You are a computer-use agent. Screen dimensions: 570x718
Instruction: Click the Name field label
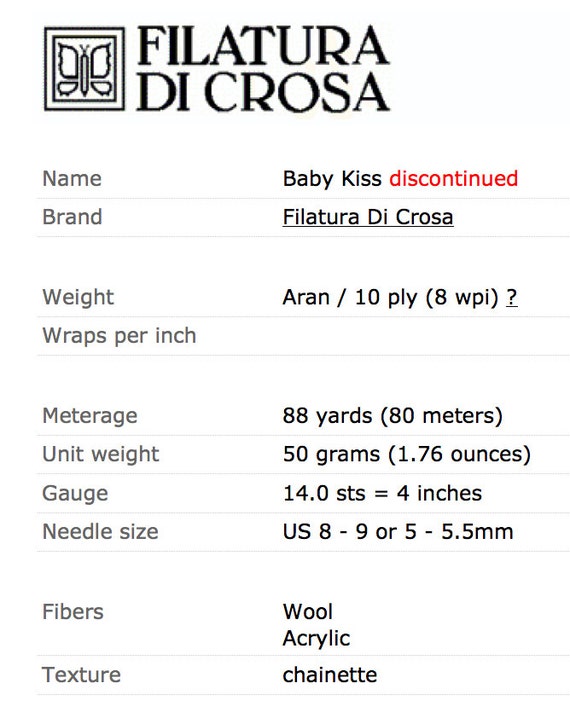tap(72, 179)
